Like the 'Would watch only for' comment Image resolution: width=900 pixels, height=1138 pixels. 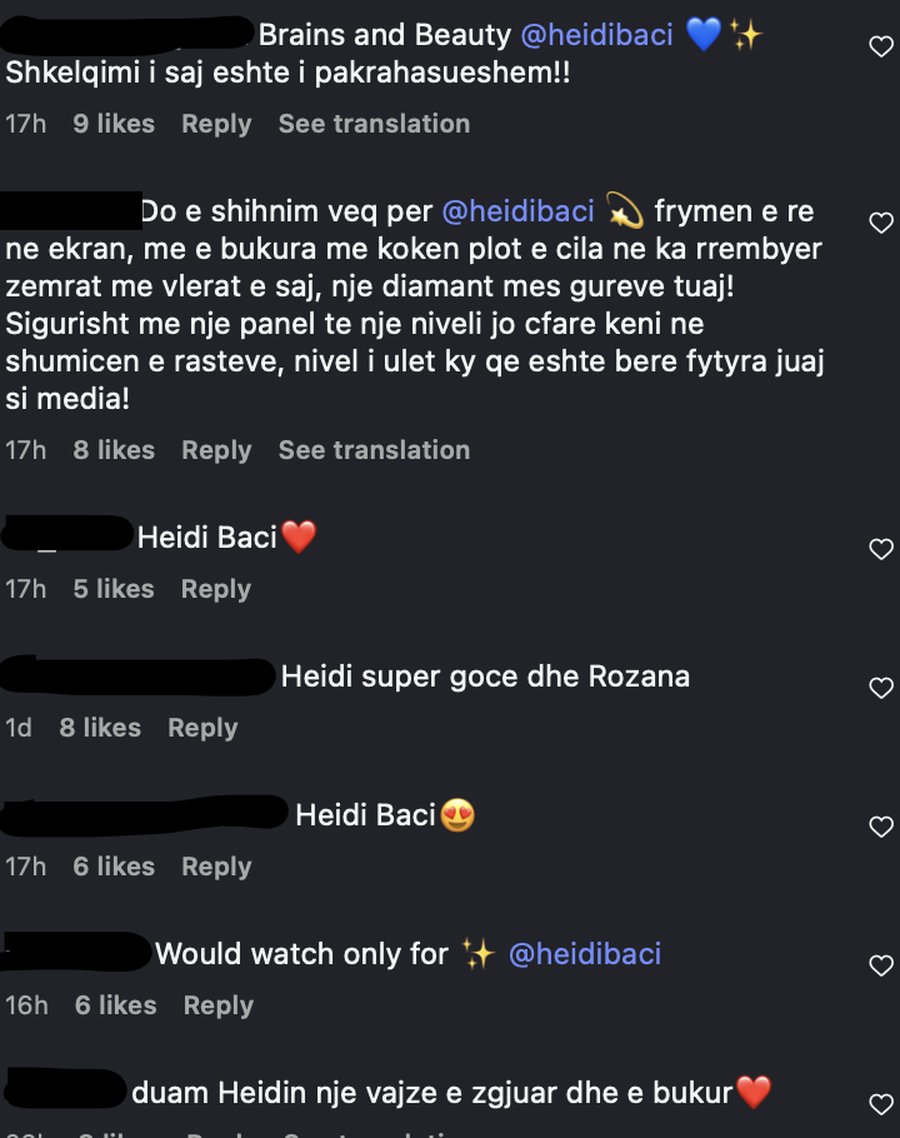(881, 965)
